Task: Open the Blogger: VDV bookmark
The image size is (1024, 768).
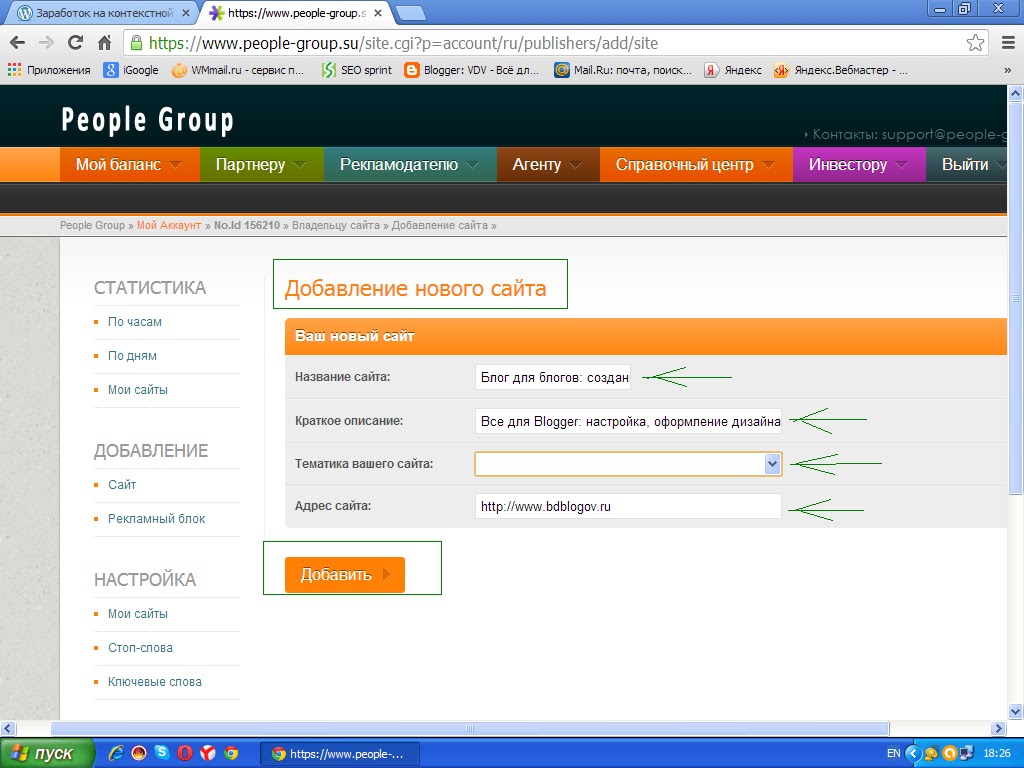Action: pyautogui.click(x=472, y=70)
